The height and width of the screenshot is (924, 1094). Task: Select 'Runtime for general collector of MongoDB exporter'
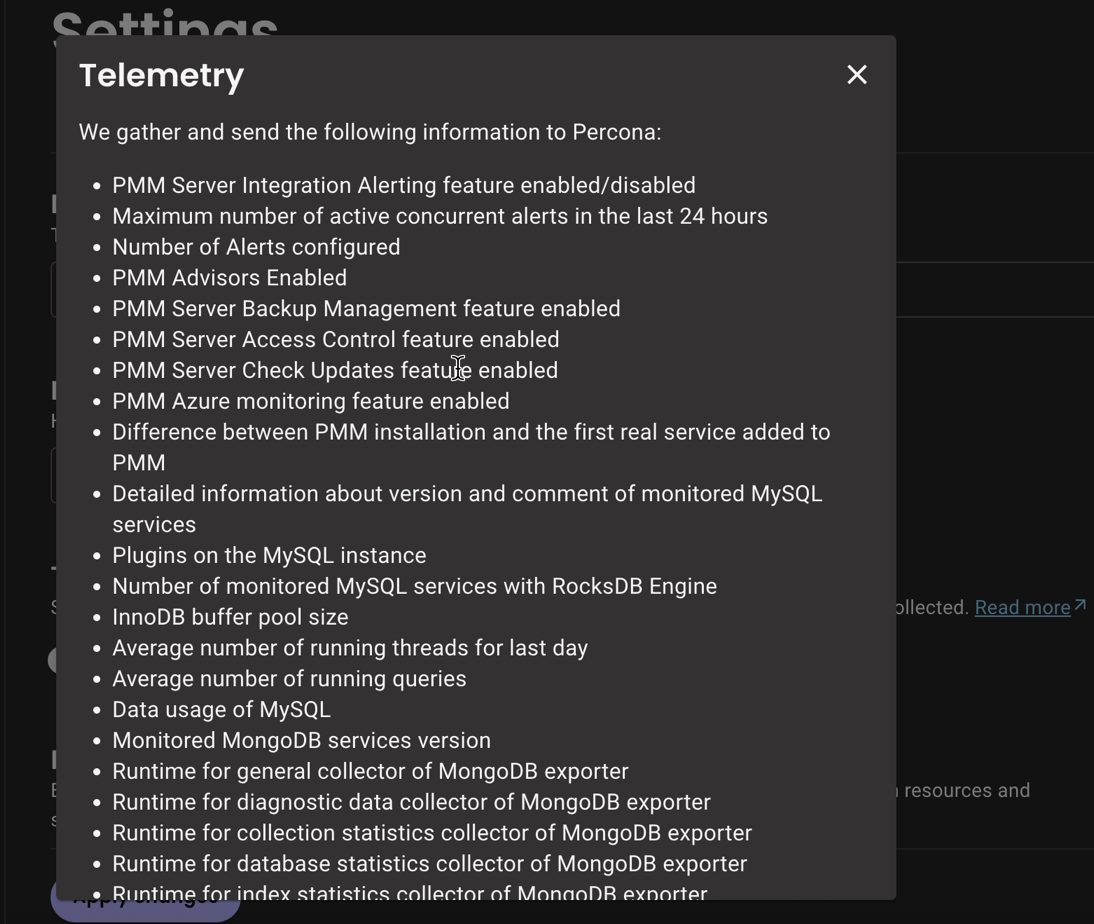pyautogui.click(x=370, y=771)
